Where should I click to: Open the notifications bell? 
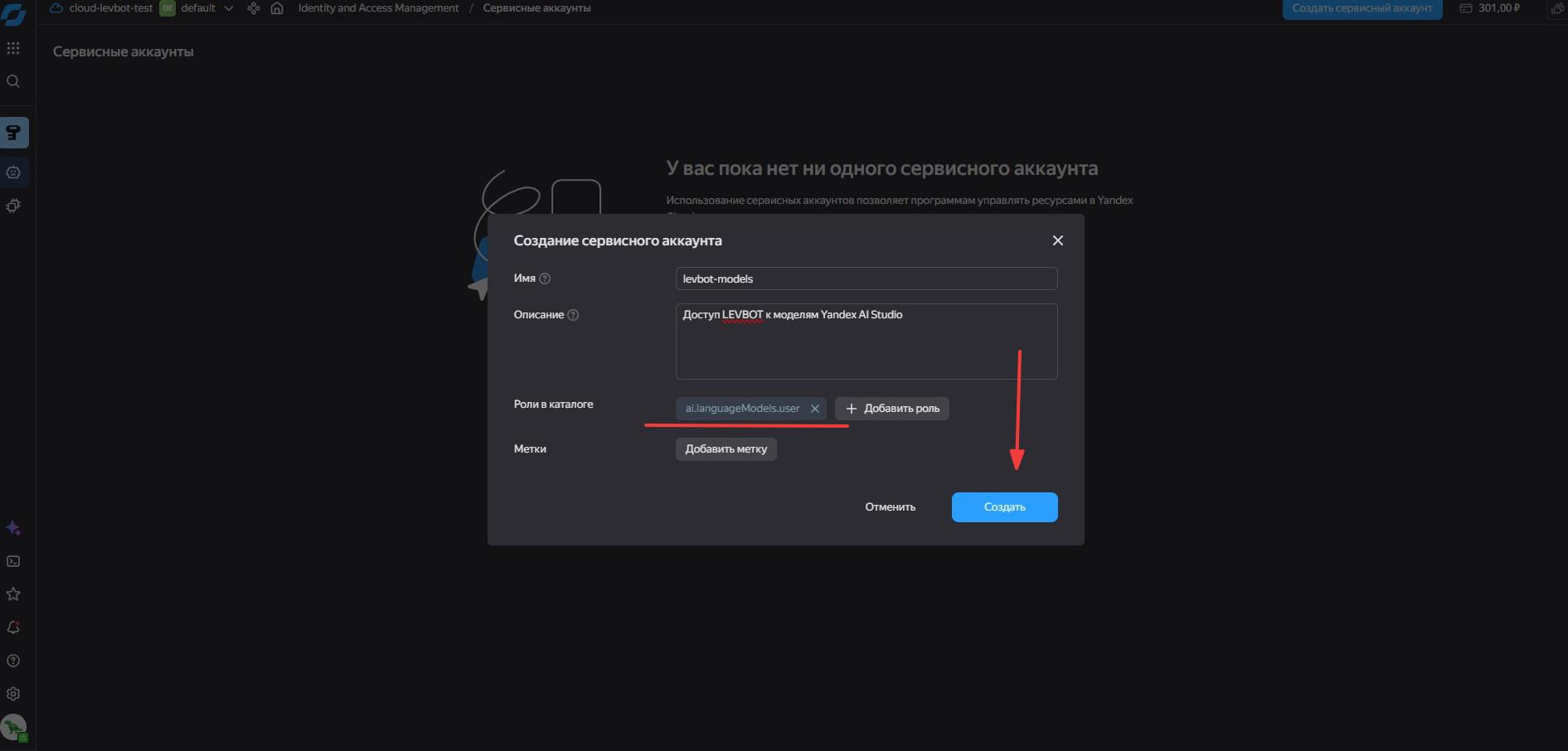click(13, 627)
